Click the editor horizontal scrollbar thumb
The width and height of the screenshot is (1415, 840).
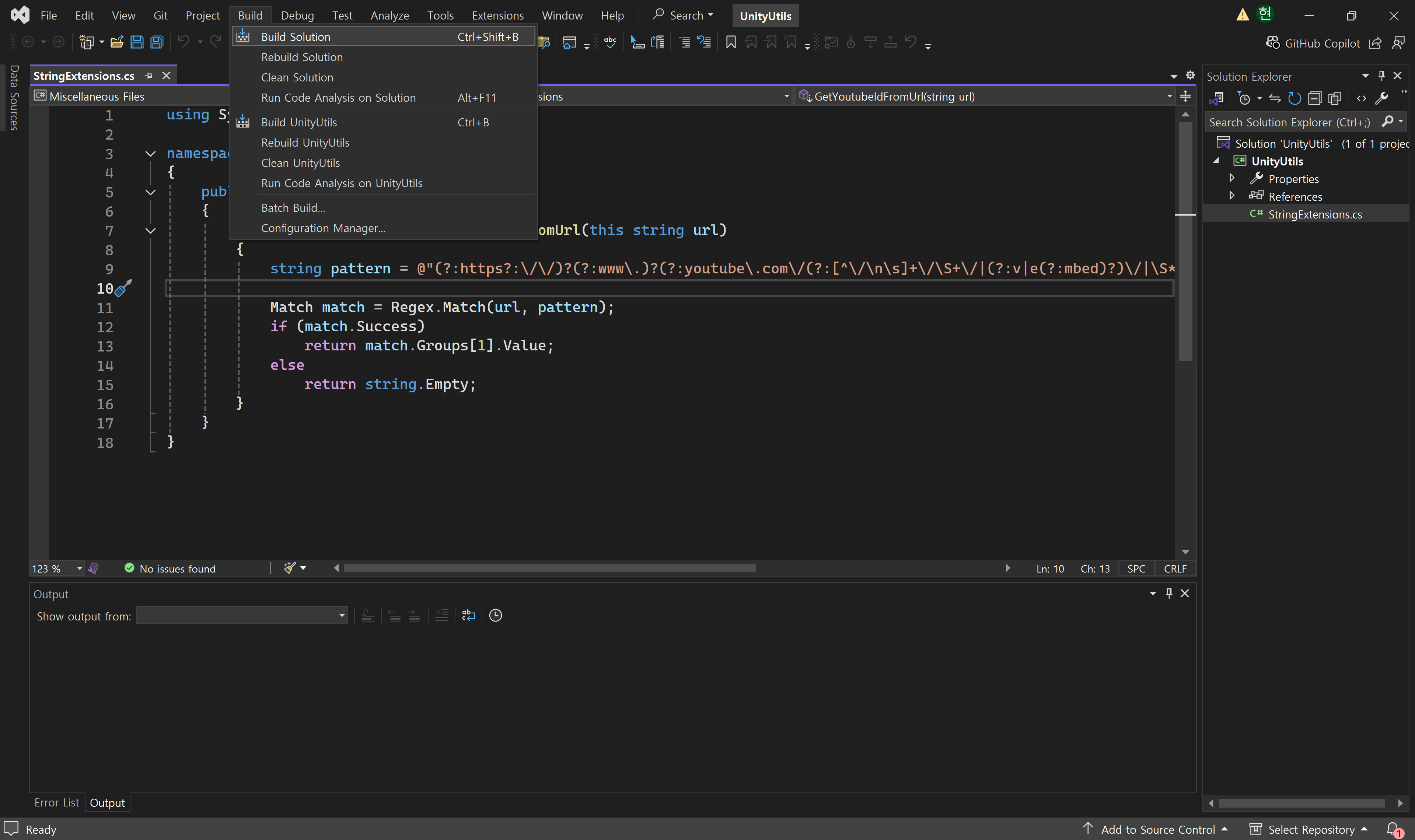(x=549, y=568)
